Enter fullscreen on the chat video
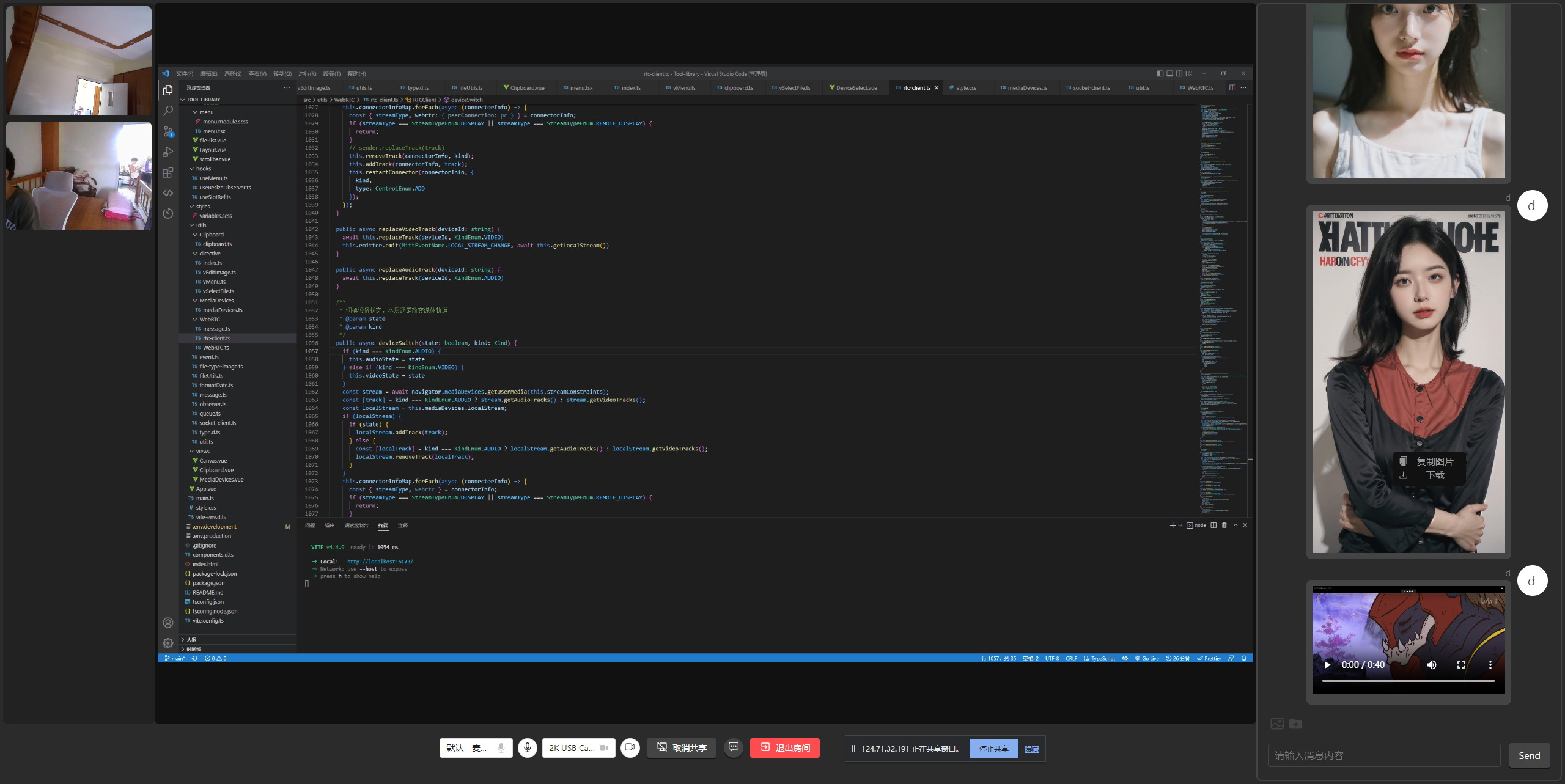The width and height of the screenshot is (1565, 784). (x=1460, y=665)
